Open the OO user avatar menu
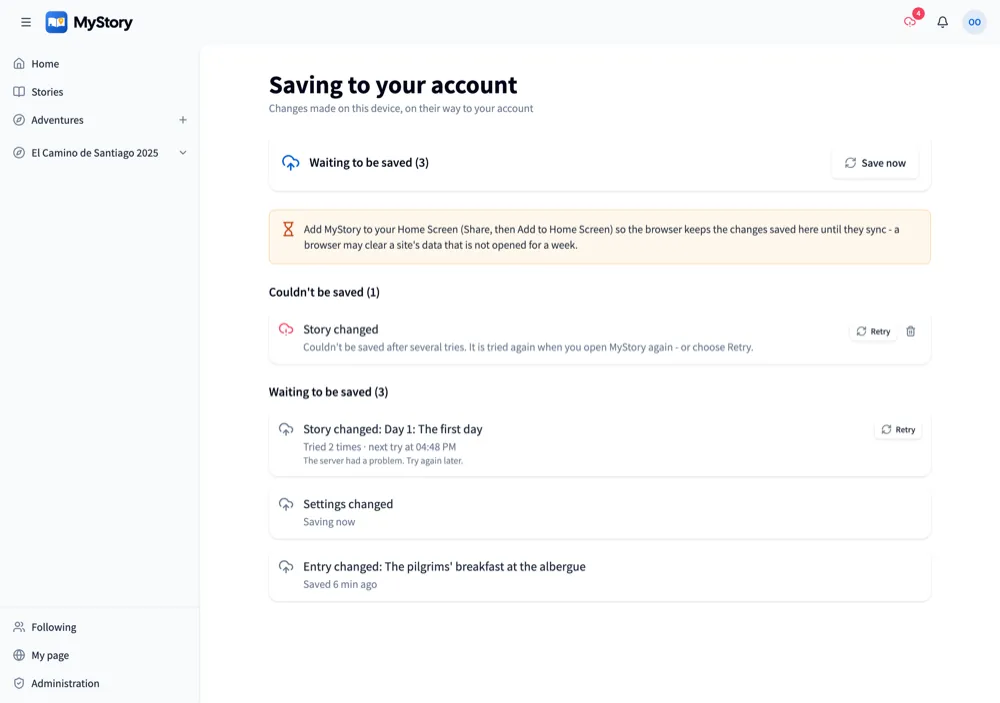This screenshot has width=1000, height=703. (974, 22)
